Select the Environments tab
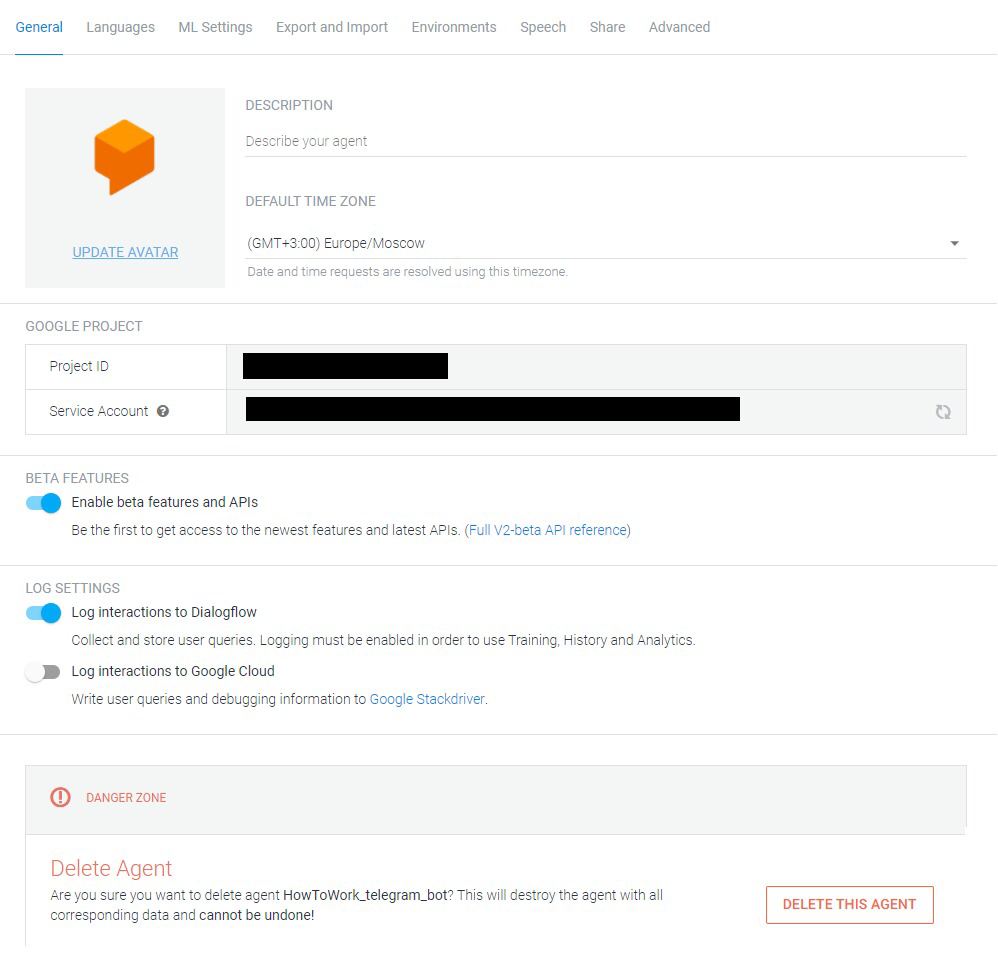The width and height of the screenshot is (998, 959). tap(454, 27)
